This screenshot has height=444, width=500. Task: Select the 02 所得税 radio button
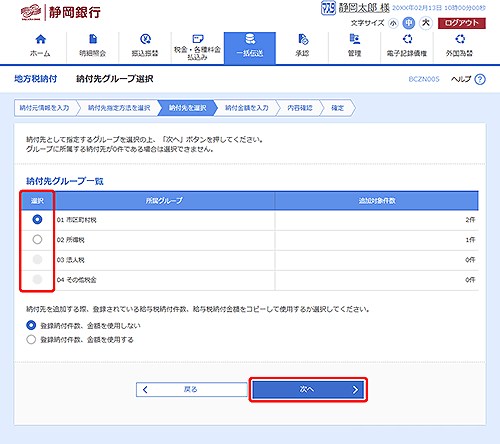(x=37, y=239)
